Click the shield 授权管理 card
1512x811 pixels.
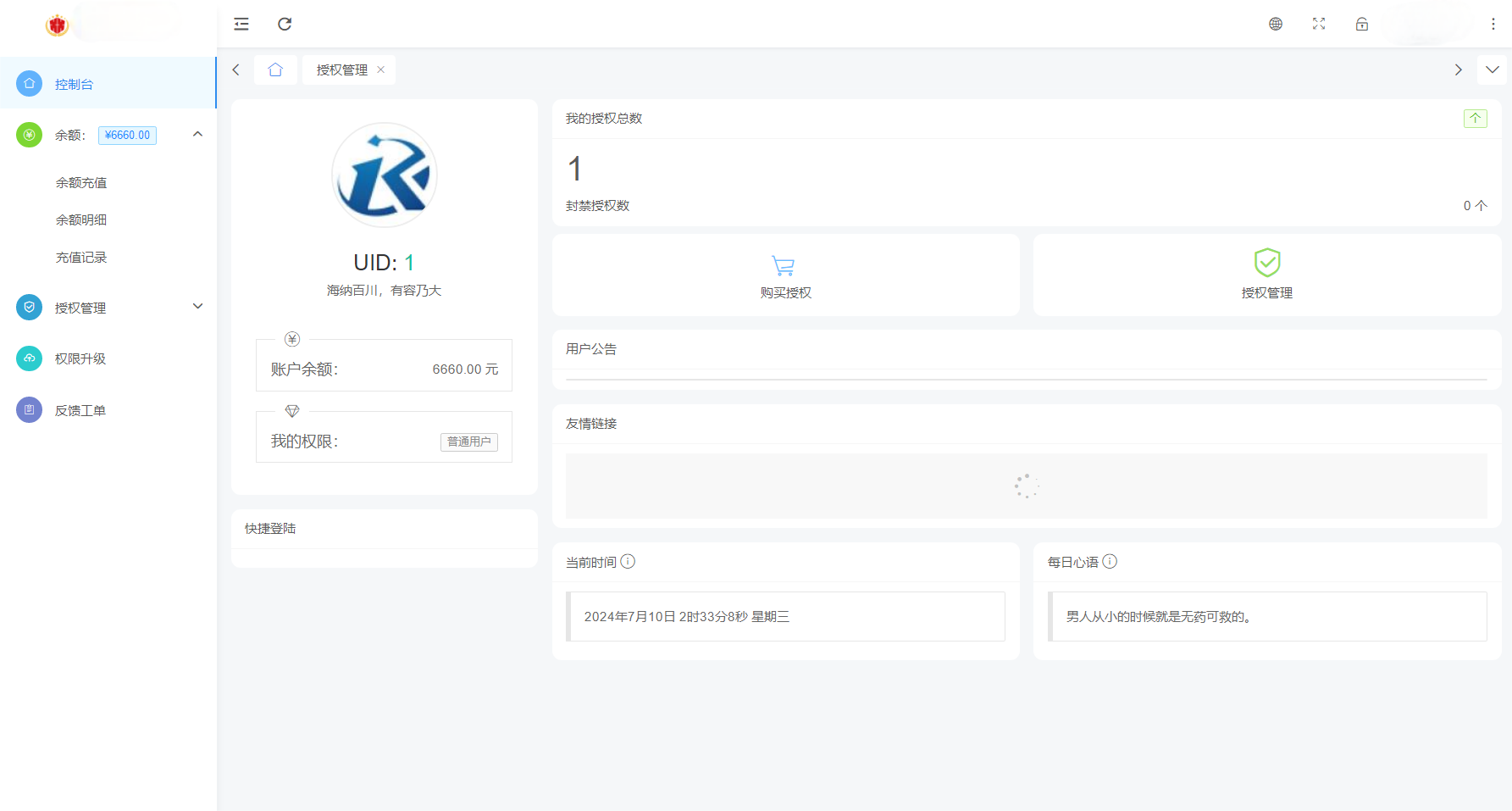click(x=1266, y=275)
